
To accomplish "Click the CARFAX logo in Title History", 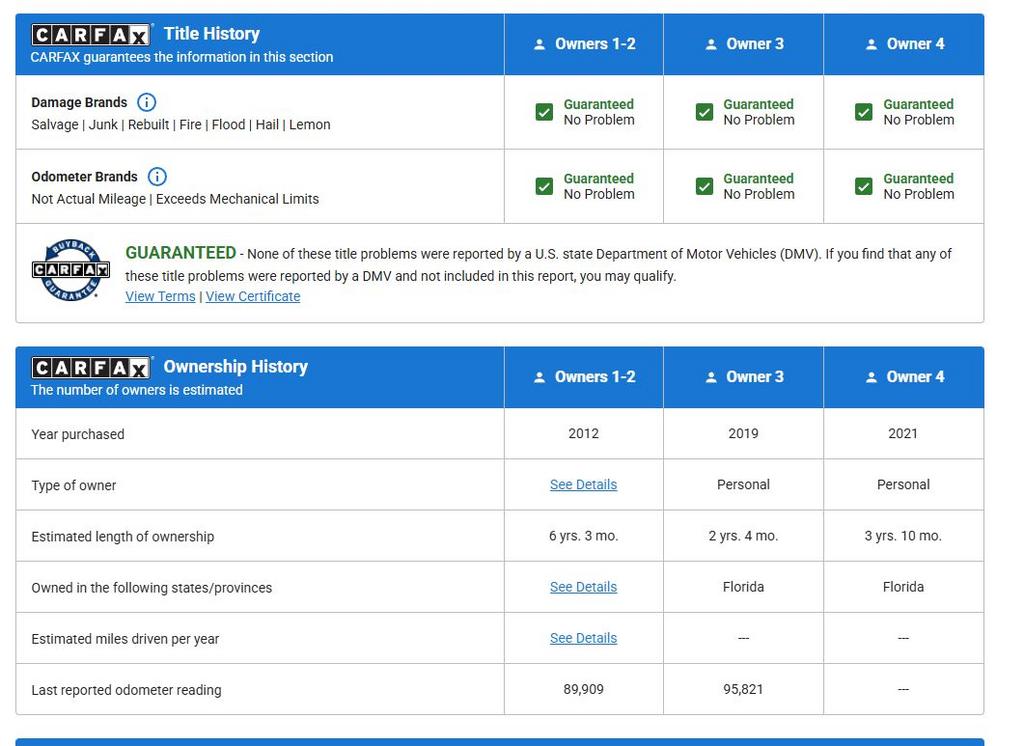I will (x=91, y=35).
